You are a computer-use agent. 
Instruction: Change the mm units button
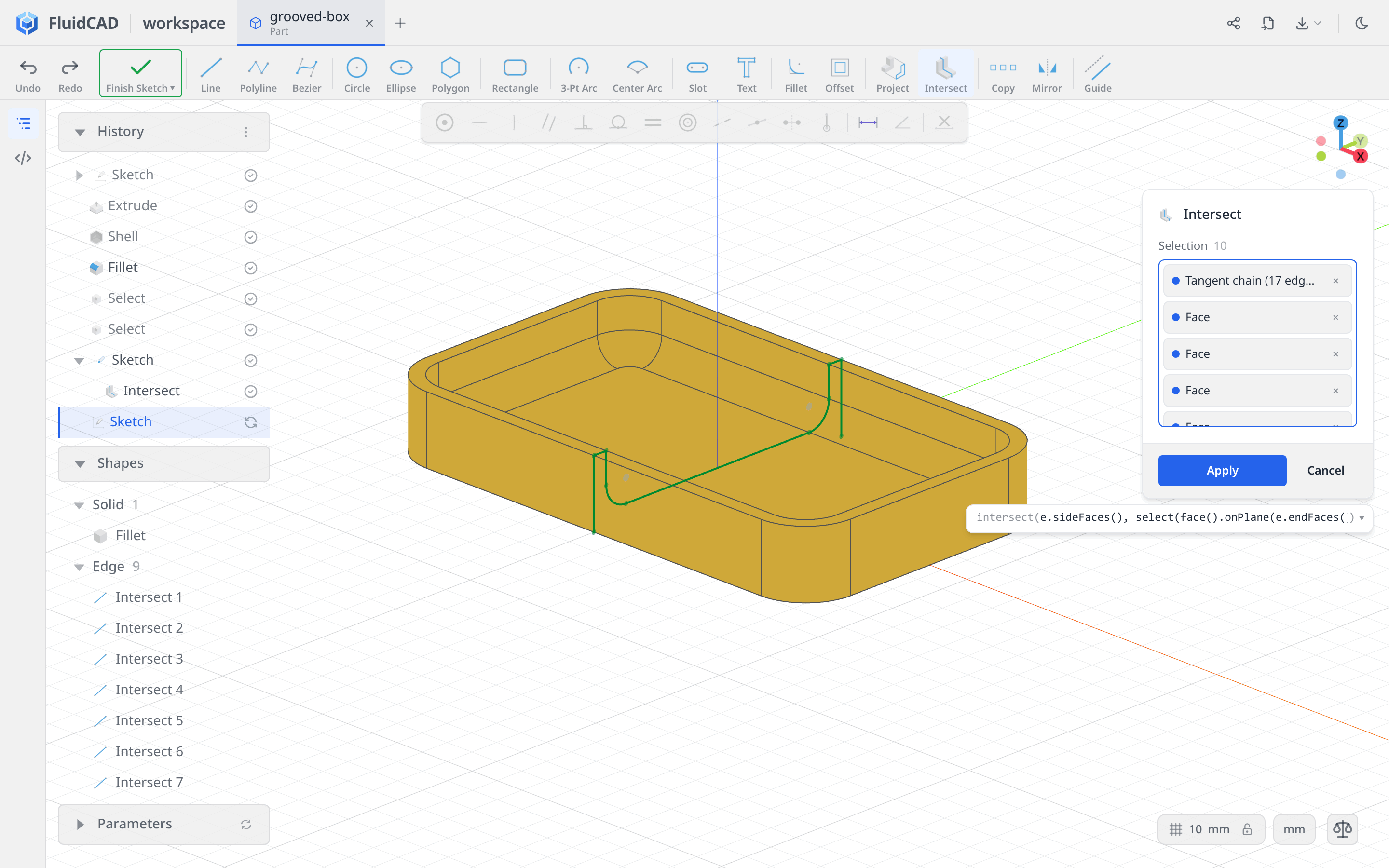[x=1294, y=829]
